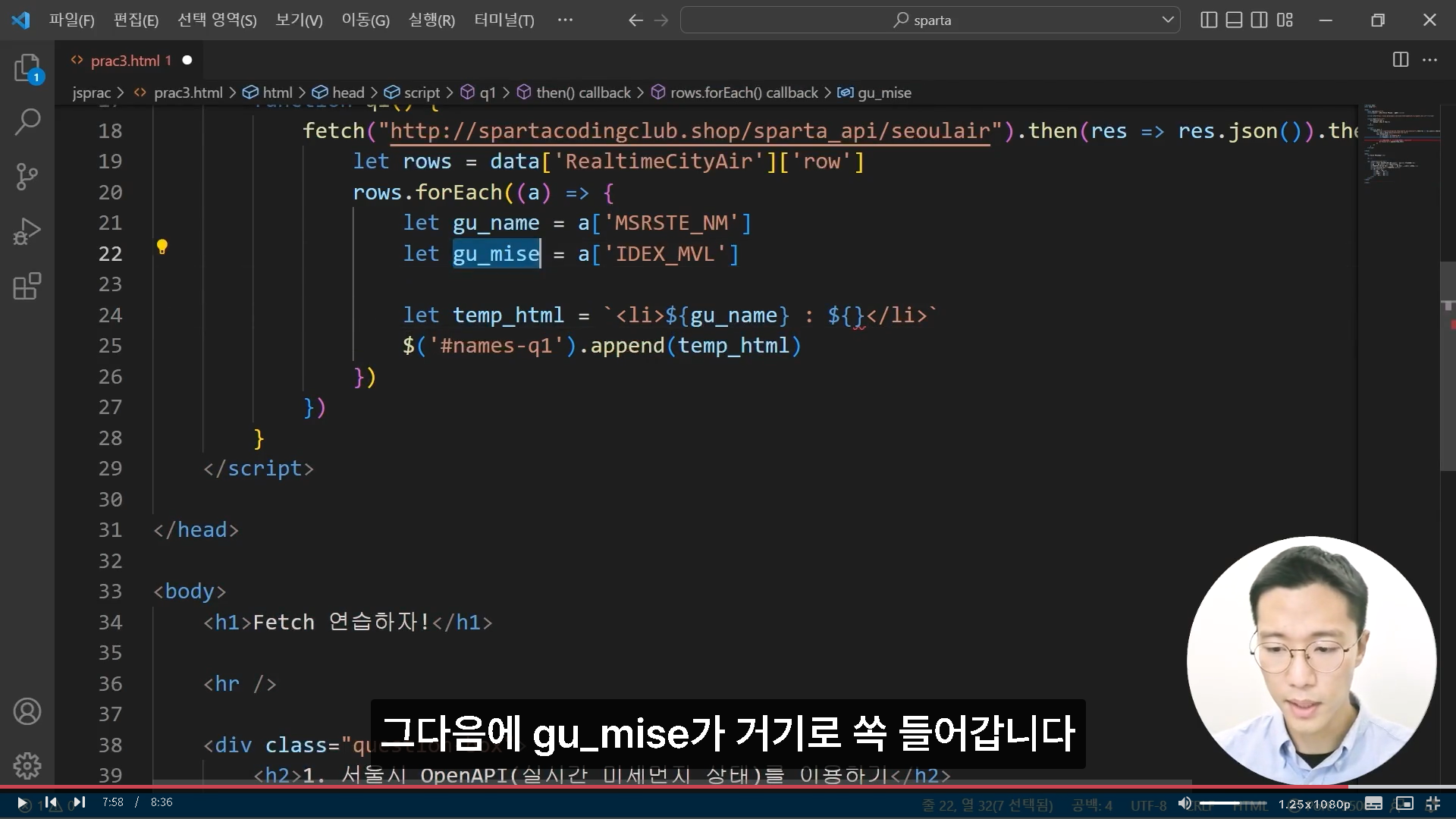
Task: Click the closing </script> tag
Action: pyautogui.click(x=259, y=469)
